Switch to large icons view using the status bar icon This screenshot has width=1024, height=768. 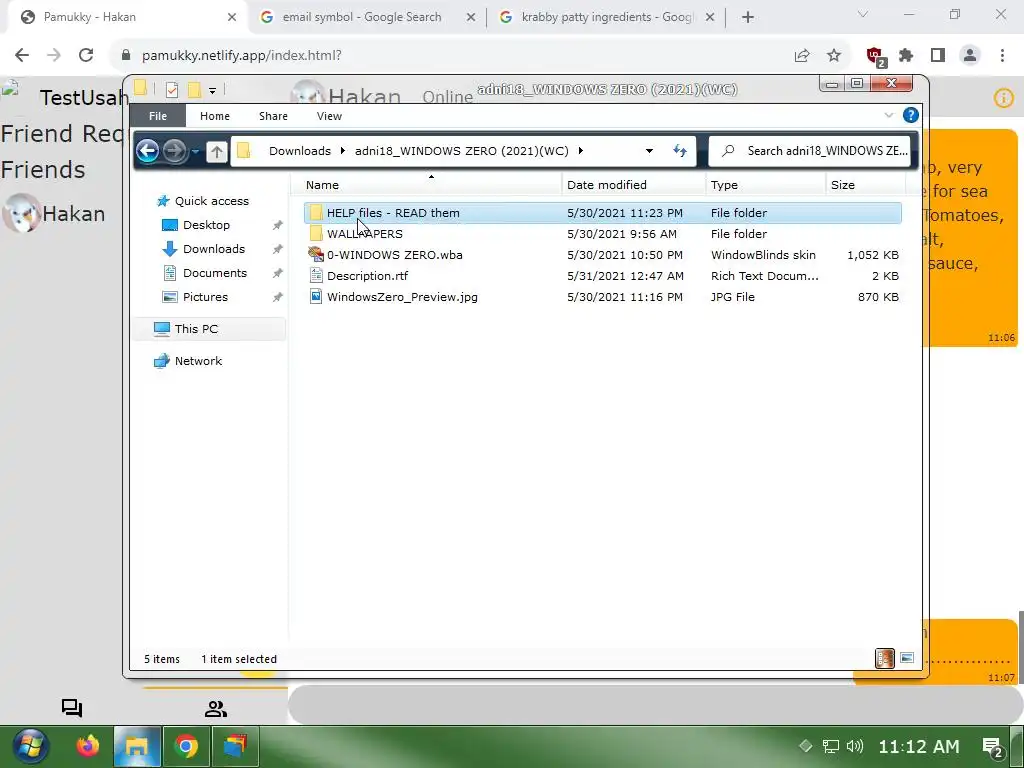[906, 658]
